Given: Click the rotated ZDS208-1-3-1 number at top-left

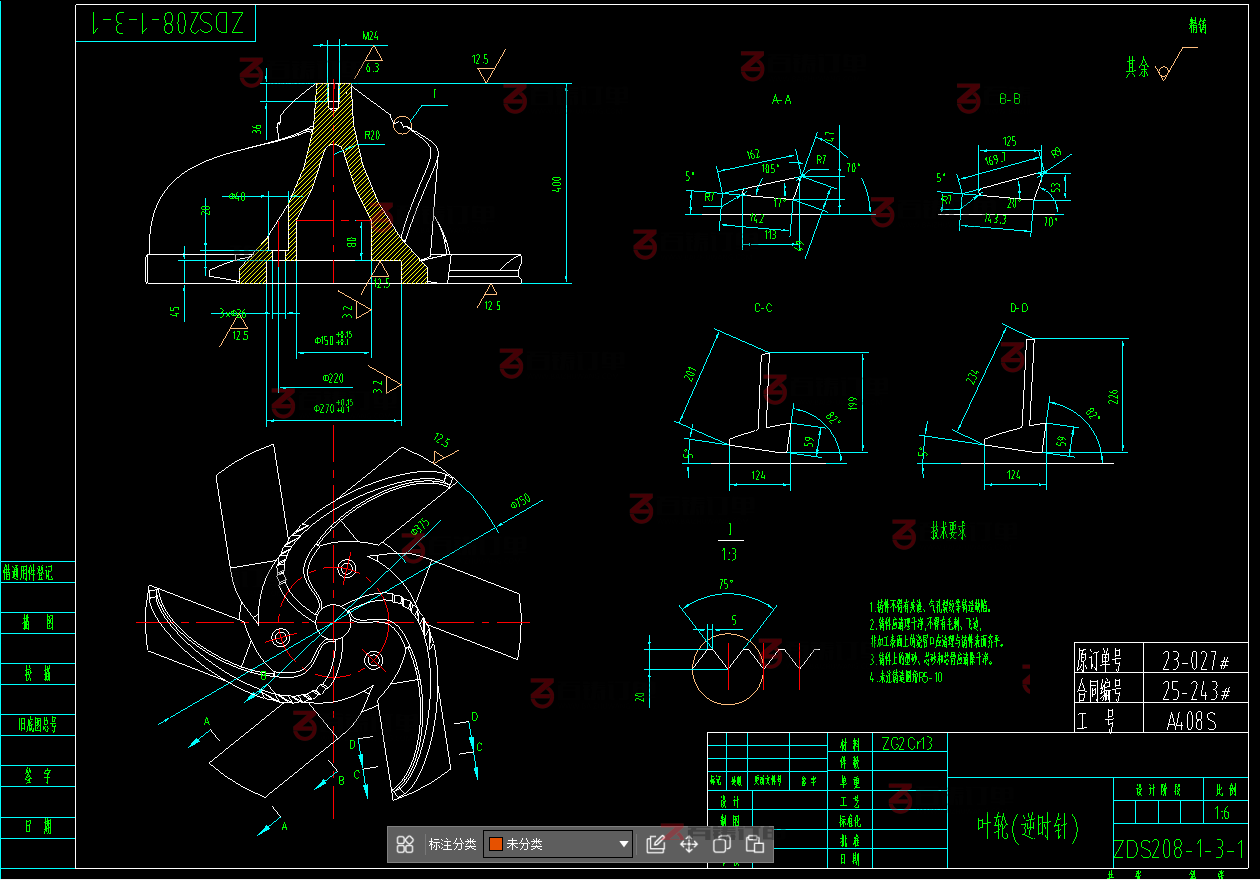Looking at the screenshot, I should click(x=167, y=24).
